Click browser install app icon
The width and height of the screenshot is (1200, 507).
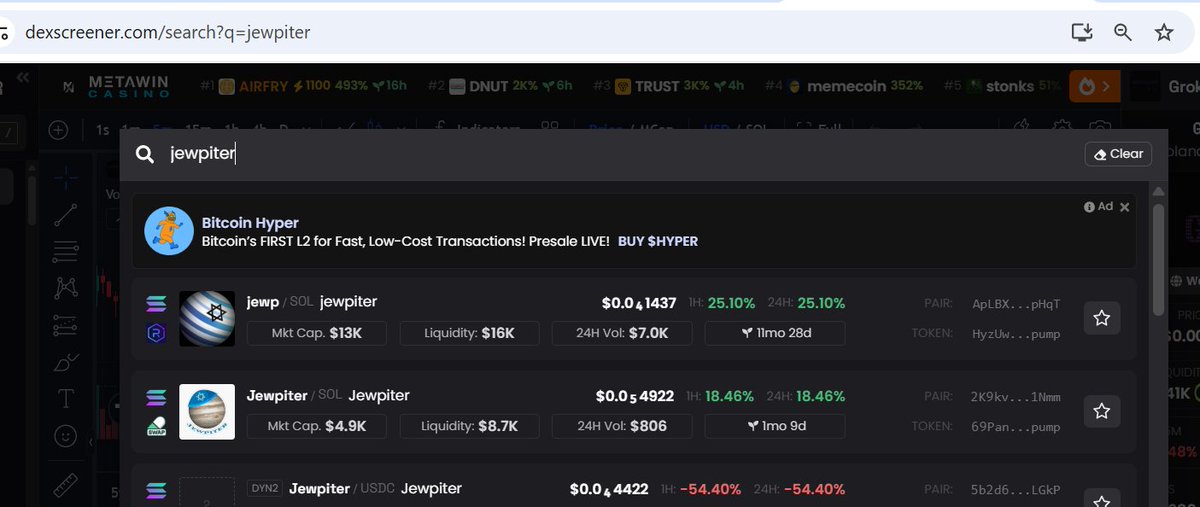[x=1082, y=32]
